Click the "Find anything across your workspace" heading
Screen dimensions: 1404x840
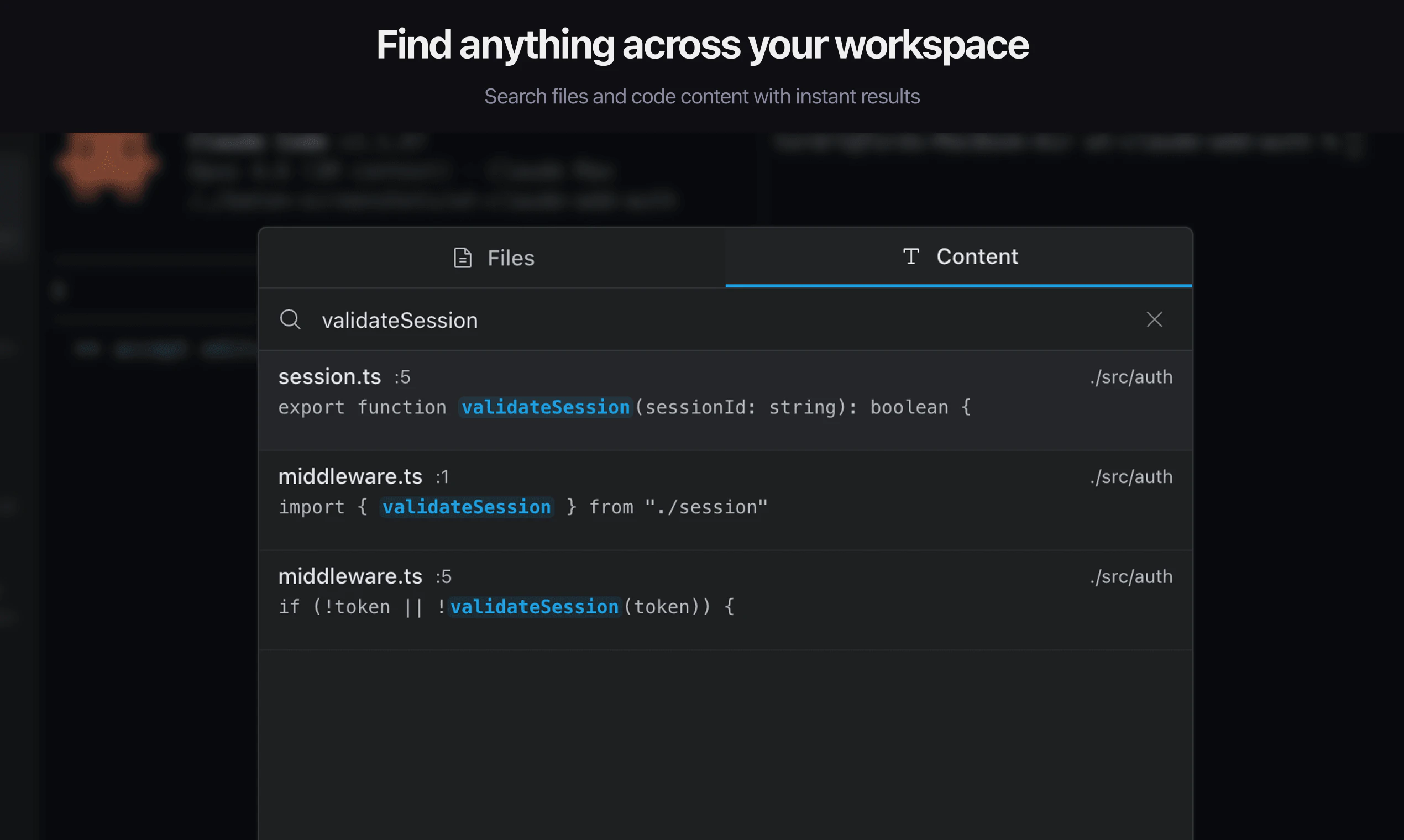click(x=702, y=45)
